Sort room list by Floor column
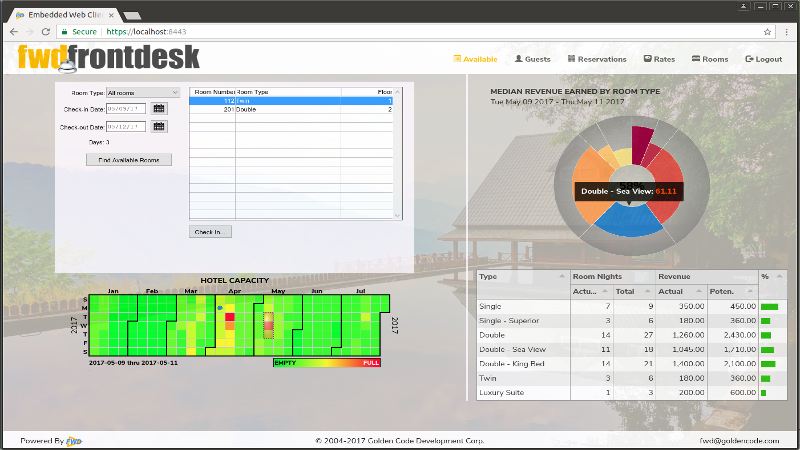800x450 pixels. (367, 92)
